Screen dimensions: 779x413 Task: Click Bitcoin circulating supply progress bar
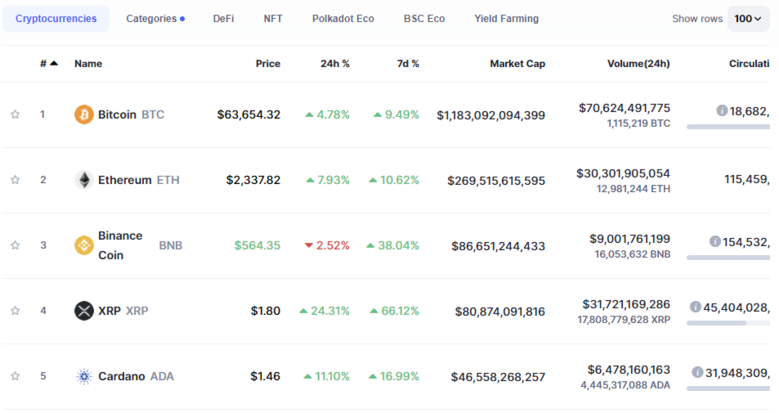tap(728, 127)
